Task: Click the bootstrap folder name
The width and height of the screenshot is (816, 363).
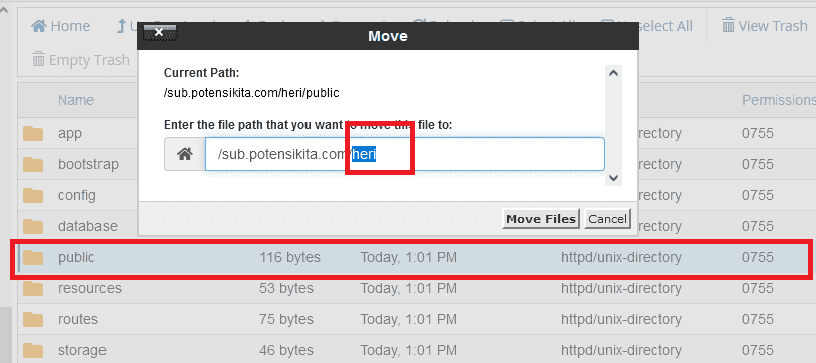Action: click(x=88, y=164)
